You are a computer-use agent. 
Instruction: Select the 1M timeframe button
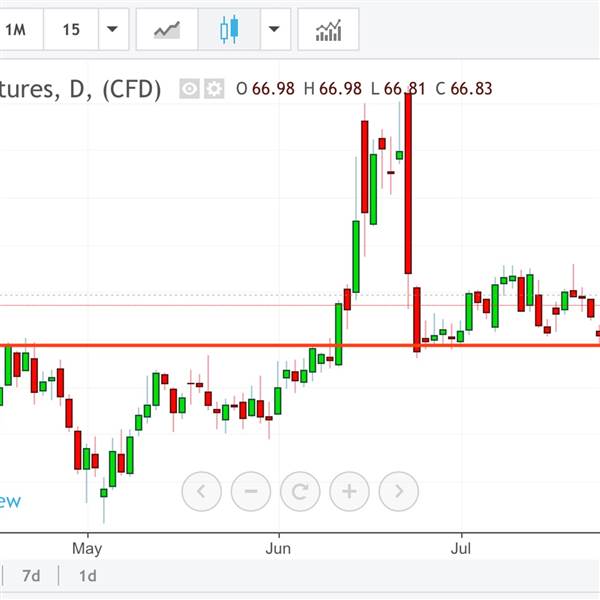pos(19,29)
